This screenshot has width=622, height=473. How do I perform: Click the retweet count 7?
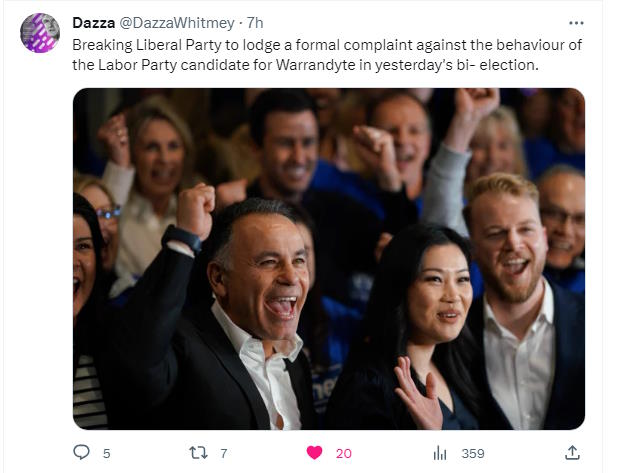(x=224, y=453)
